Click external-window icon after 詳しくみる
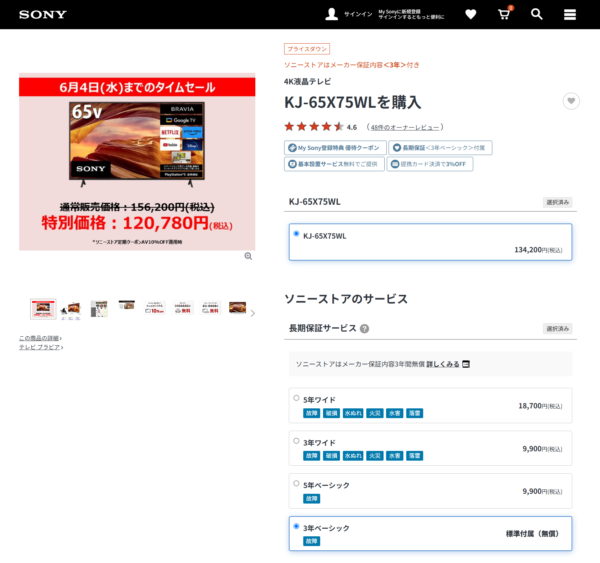This screenshot has width=600, height=563. [466, 364]
